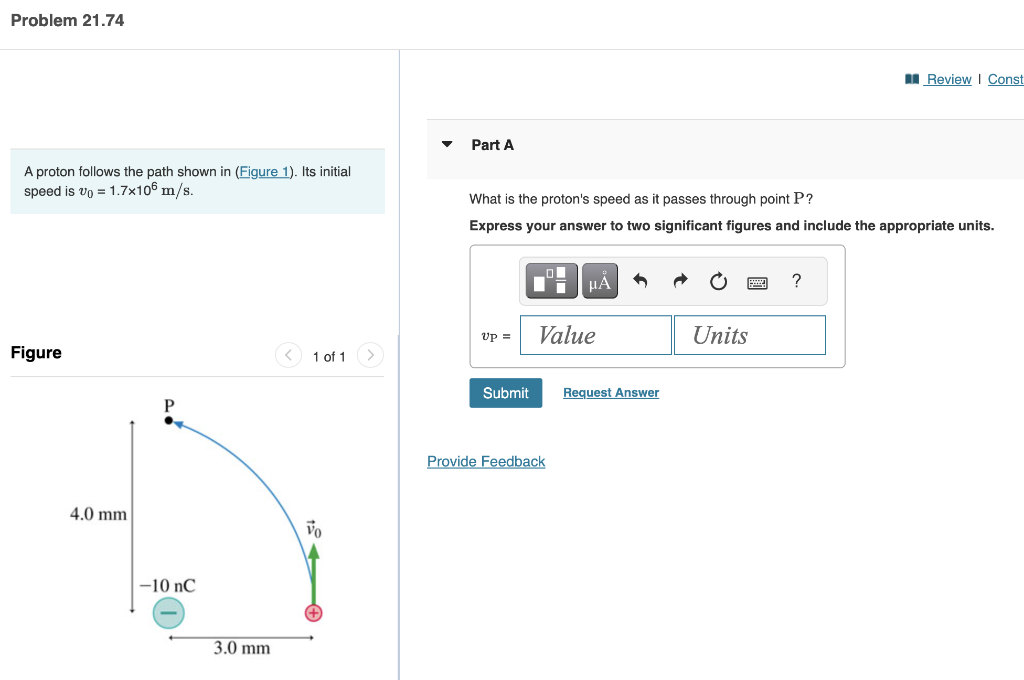Click the Problem 21.74 heading
Viewport: 1024px width, 680px height.
tap(66, 20)
